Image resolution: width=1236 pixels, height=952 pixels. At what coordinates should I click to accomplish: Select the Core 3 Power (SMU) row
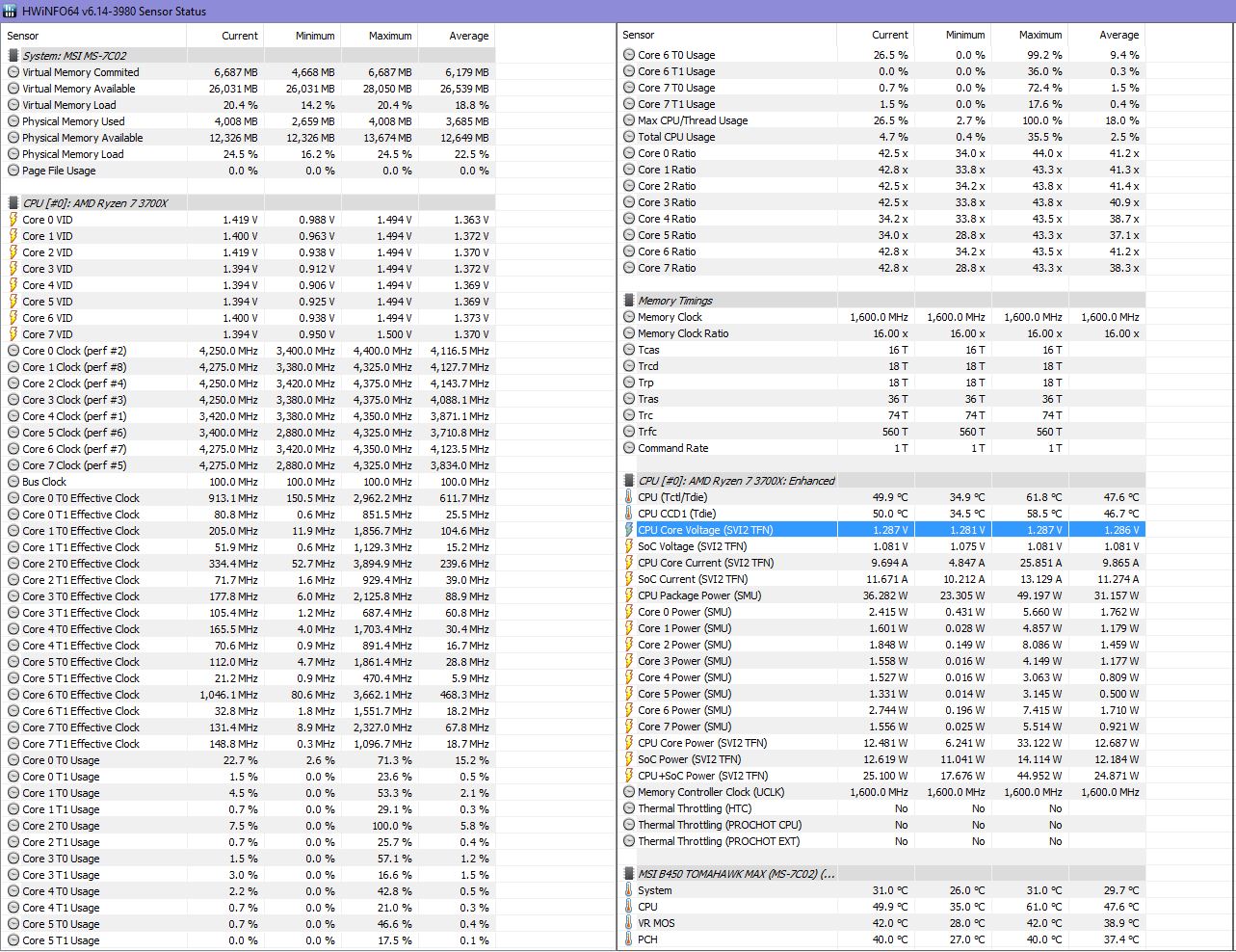[881, 661]
